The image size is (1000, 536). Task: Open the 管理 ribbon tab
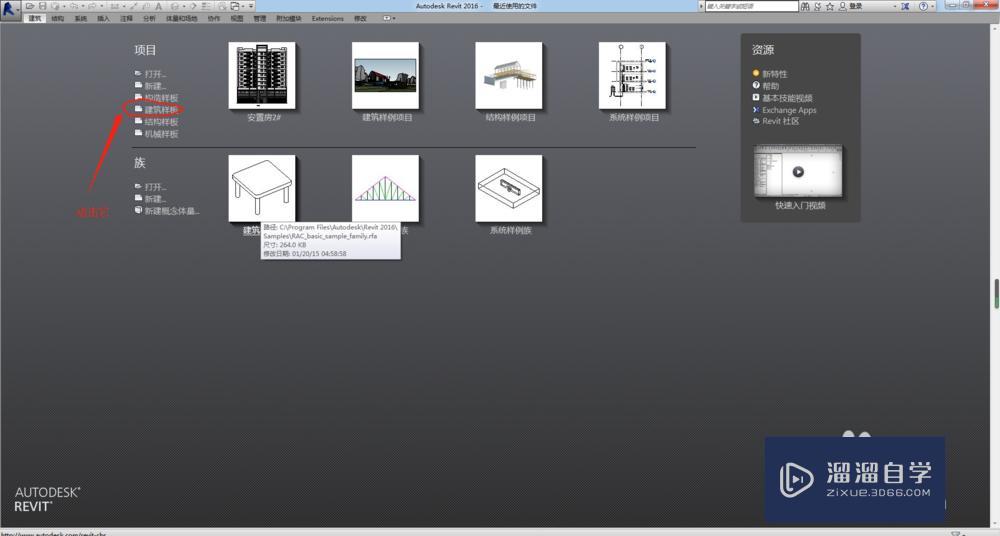pos(260,19)
